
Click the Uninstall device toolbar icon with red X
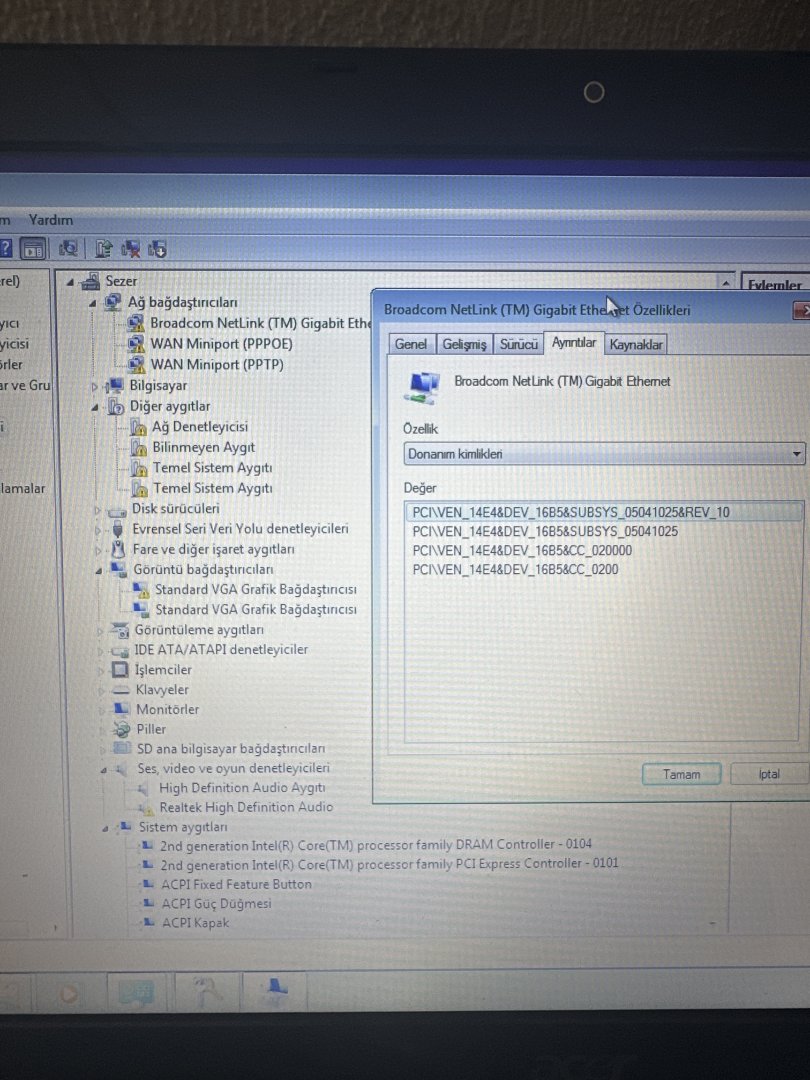click(130, 248)
